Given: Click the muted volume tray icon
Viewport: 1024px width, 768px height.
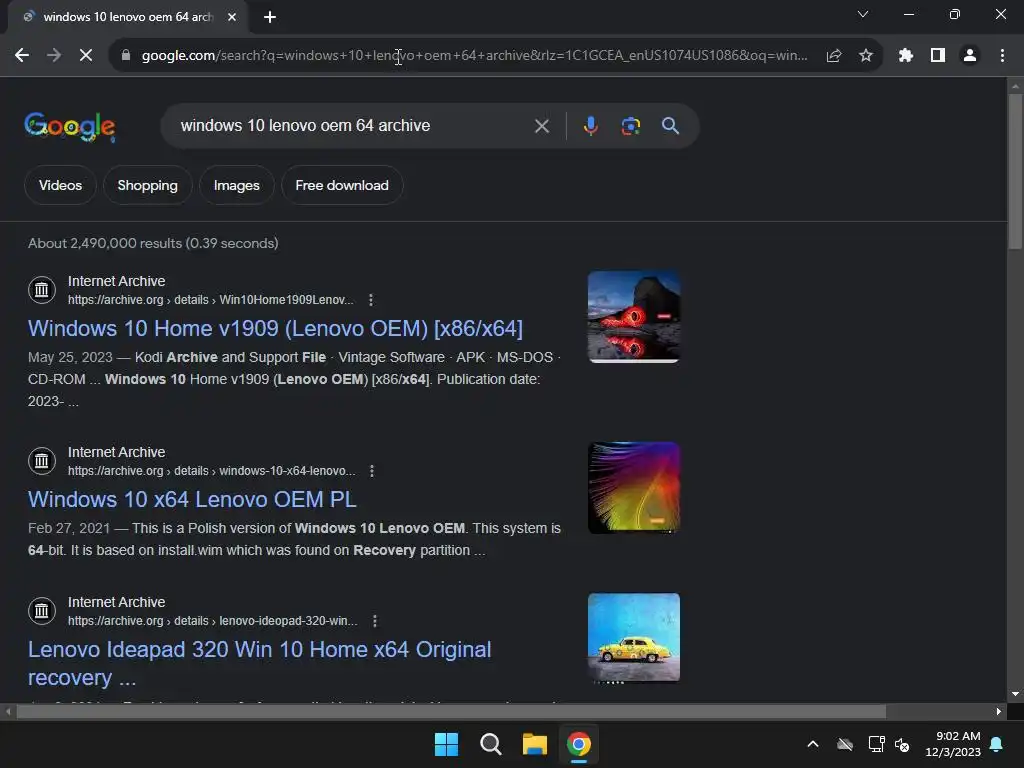Looking at the screenshot, I should pos(902,744).
